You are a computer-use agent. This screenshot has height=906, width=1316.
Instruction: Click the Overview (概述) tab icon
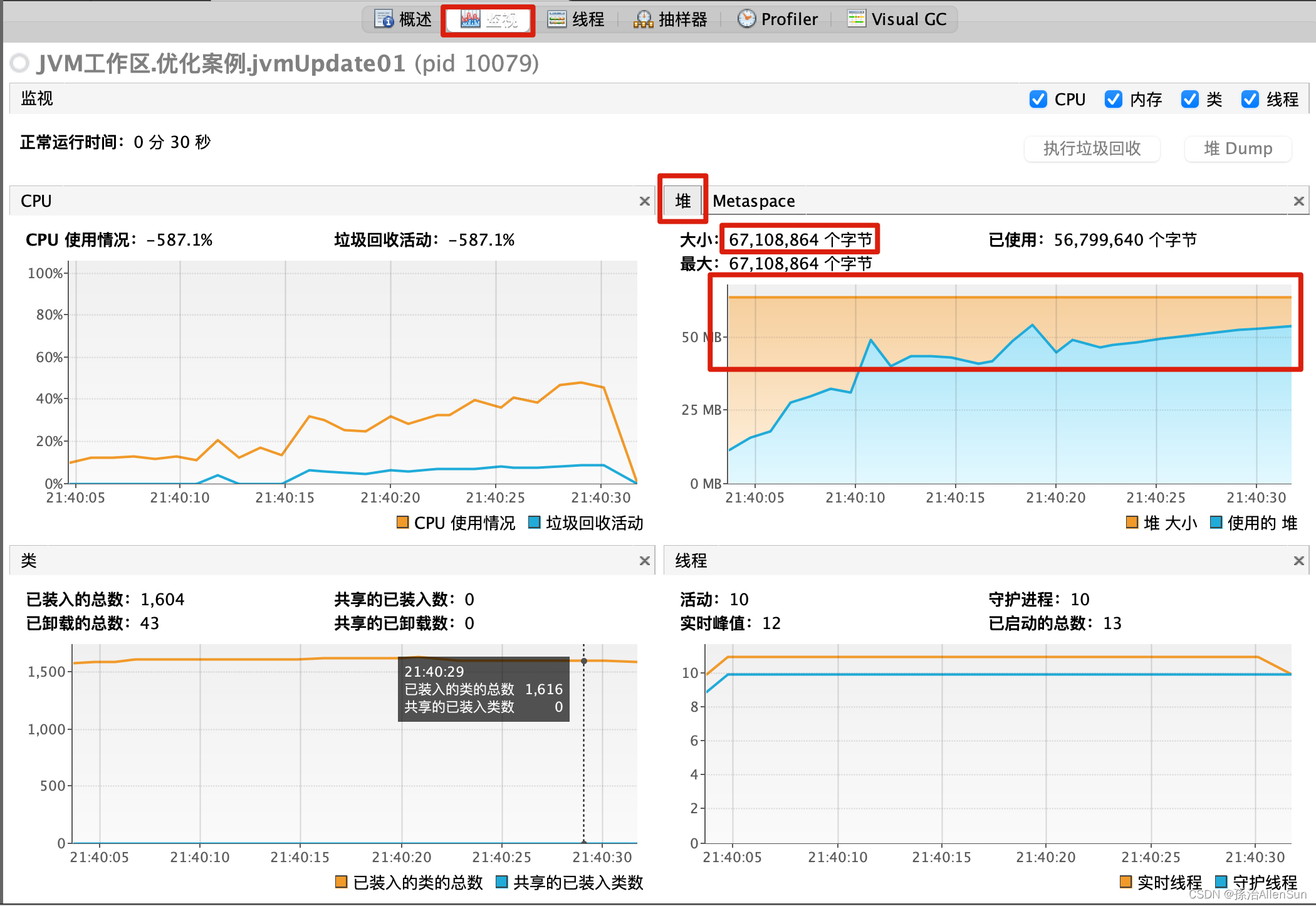[384, 19]
